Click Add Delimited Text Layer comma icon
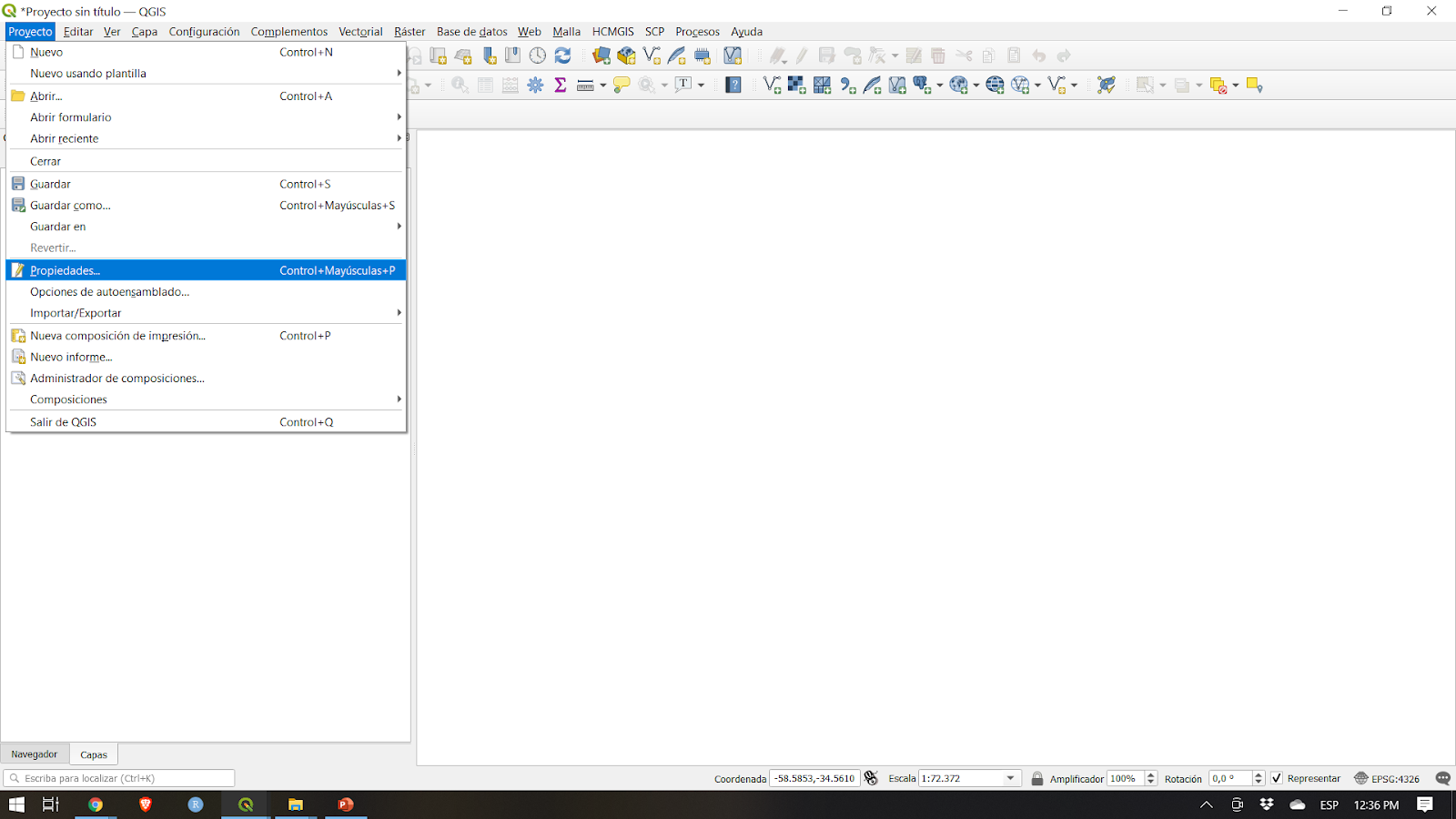Screen dimensions: 1456x819 click(847, 85)
